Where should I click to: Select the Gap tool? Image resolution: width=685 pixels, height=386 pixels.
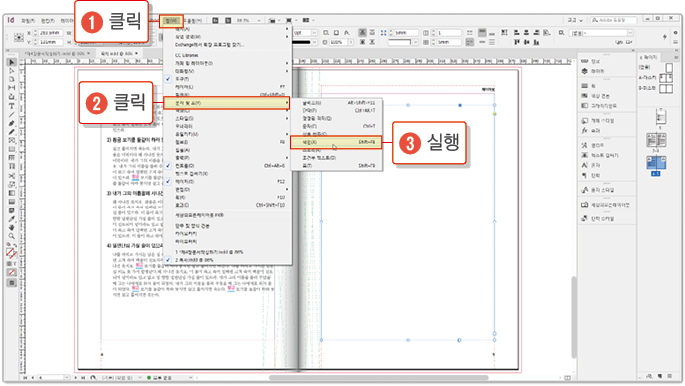click(12, 88)
